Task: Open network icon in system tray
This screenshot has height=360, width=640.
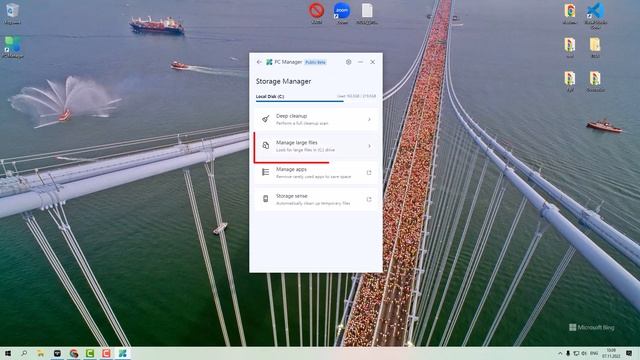Action: pos(576,353)
